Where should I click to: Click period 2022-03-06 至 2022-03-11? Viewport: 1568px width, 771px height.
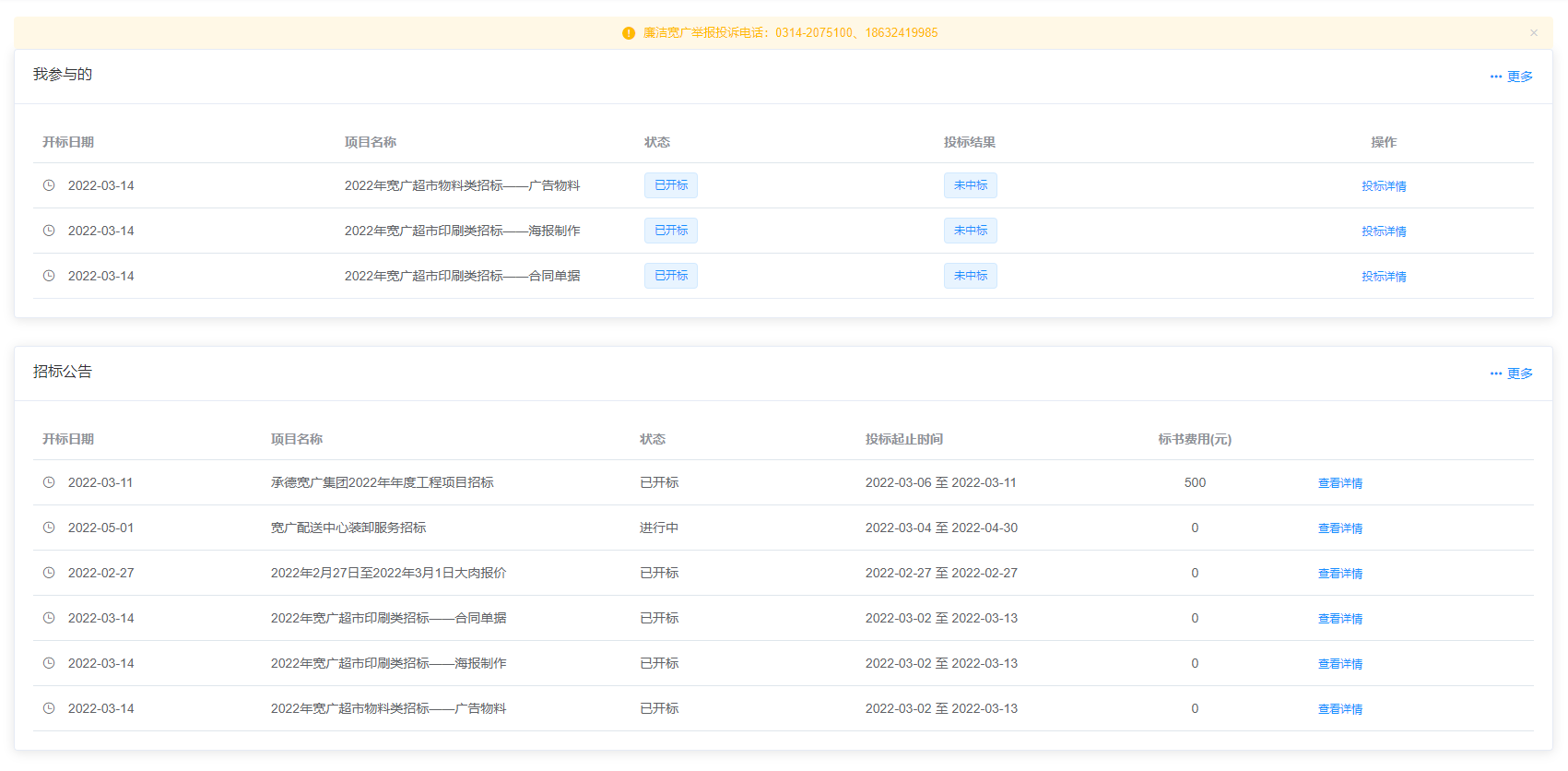click(x=941, y=482)
